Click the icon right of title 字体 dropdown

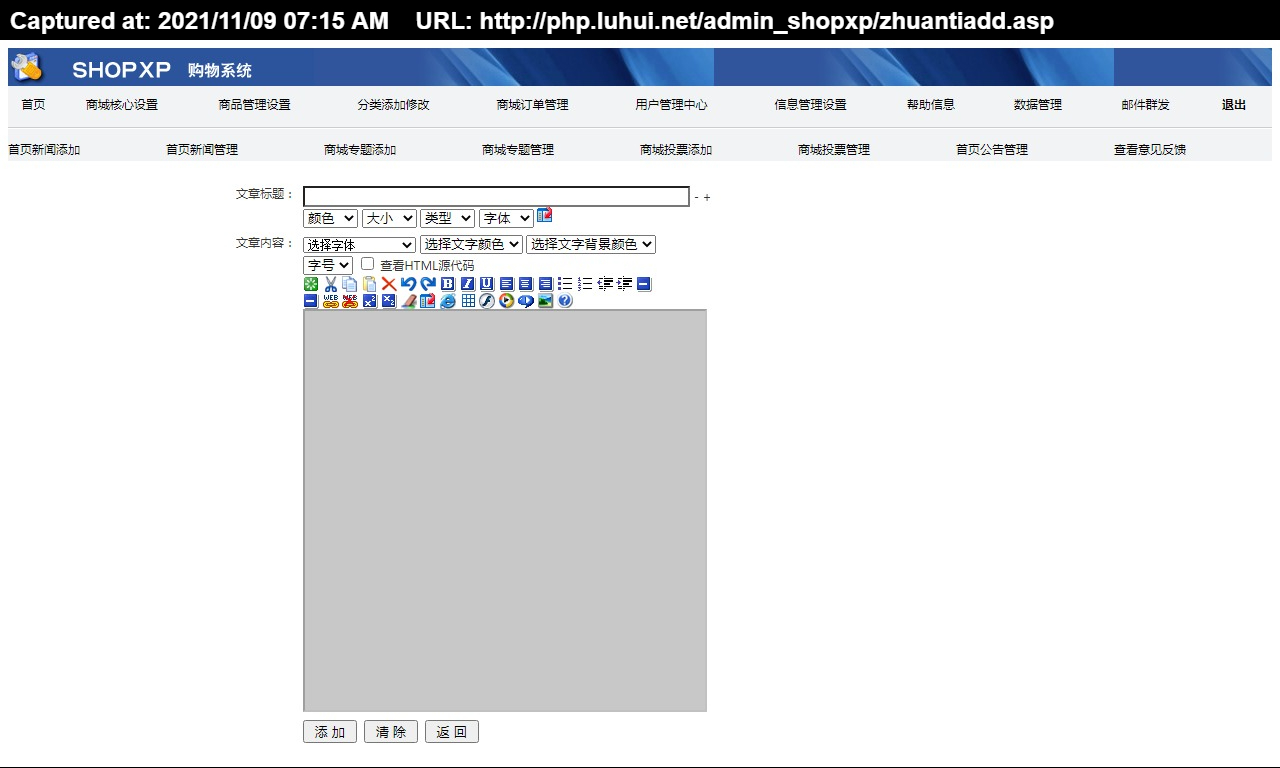pos(544,216)
